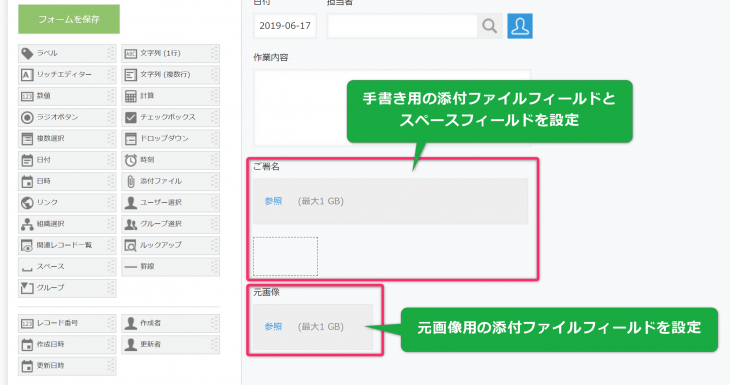Click the フォームを保存 green button
This screenshot has width=730, height=385.
pos(69,19)
